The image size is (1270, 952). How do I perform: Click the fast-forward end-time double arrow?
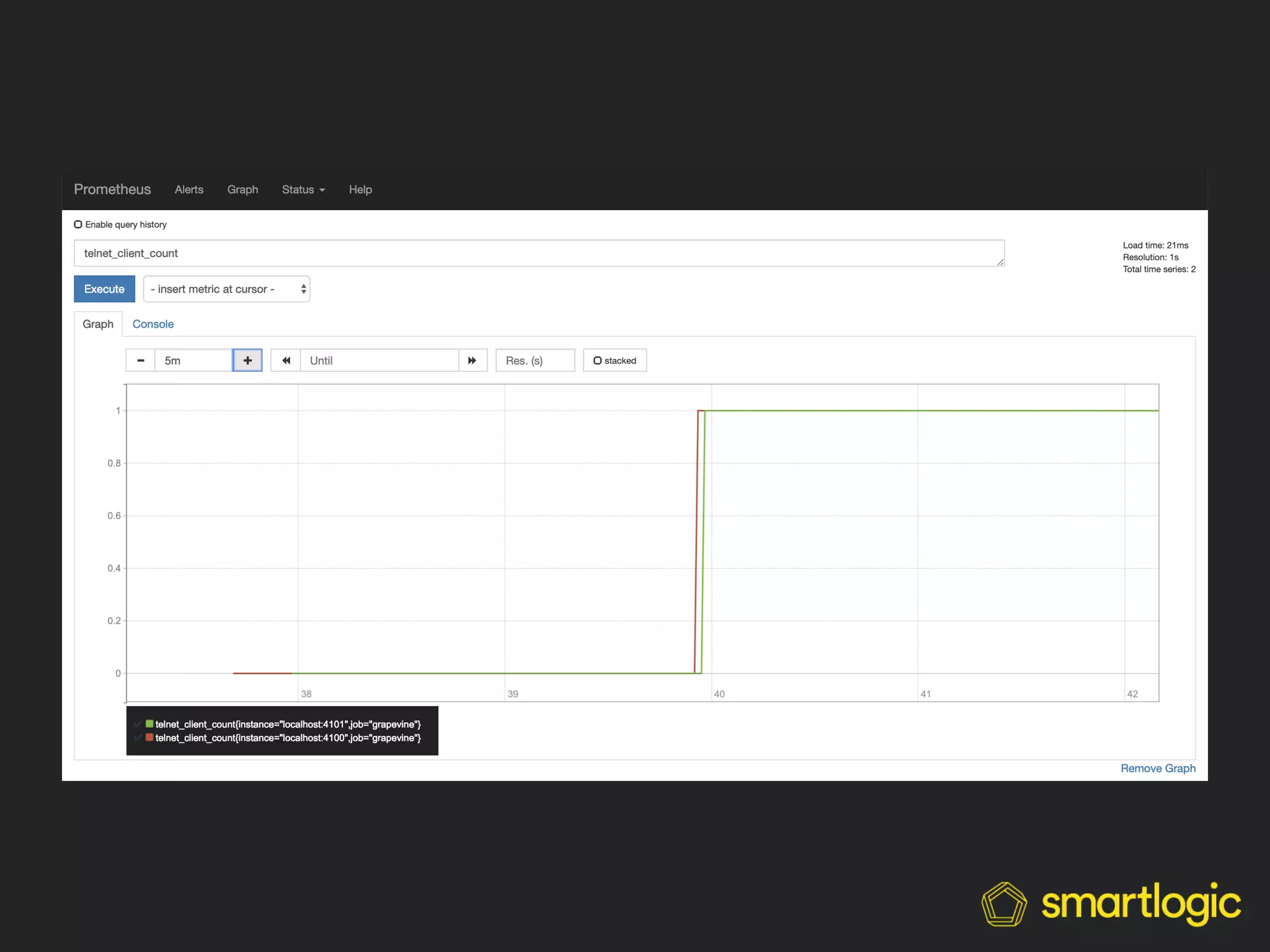[x=473, y=360]
